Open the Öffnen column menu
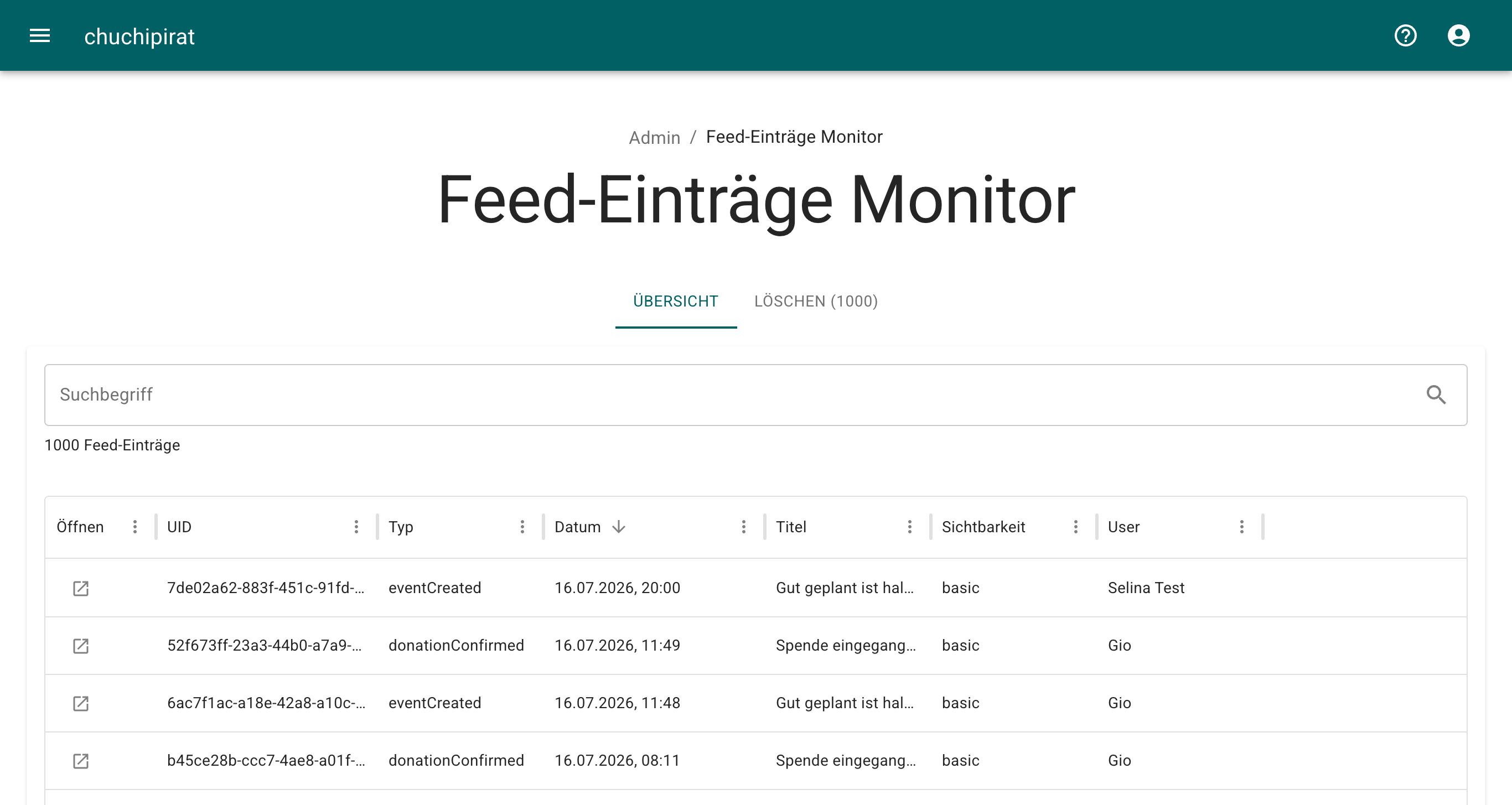Viewport: 1512px width, 805px height. point(135,527)
